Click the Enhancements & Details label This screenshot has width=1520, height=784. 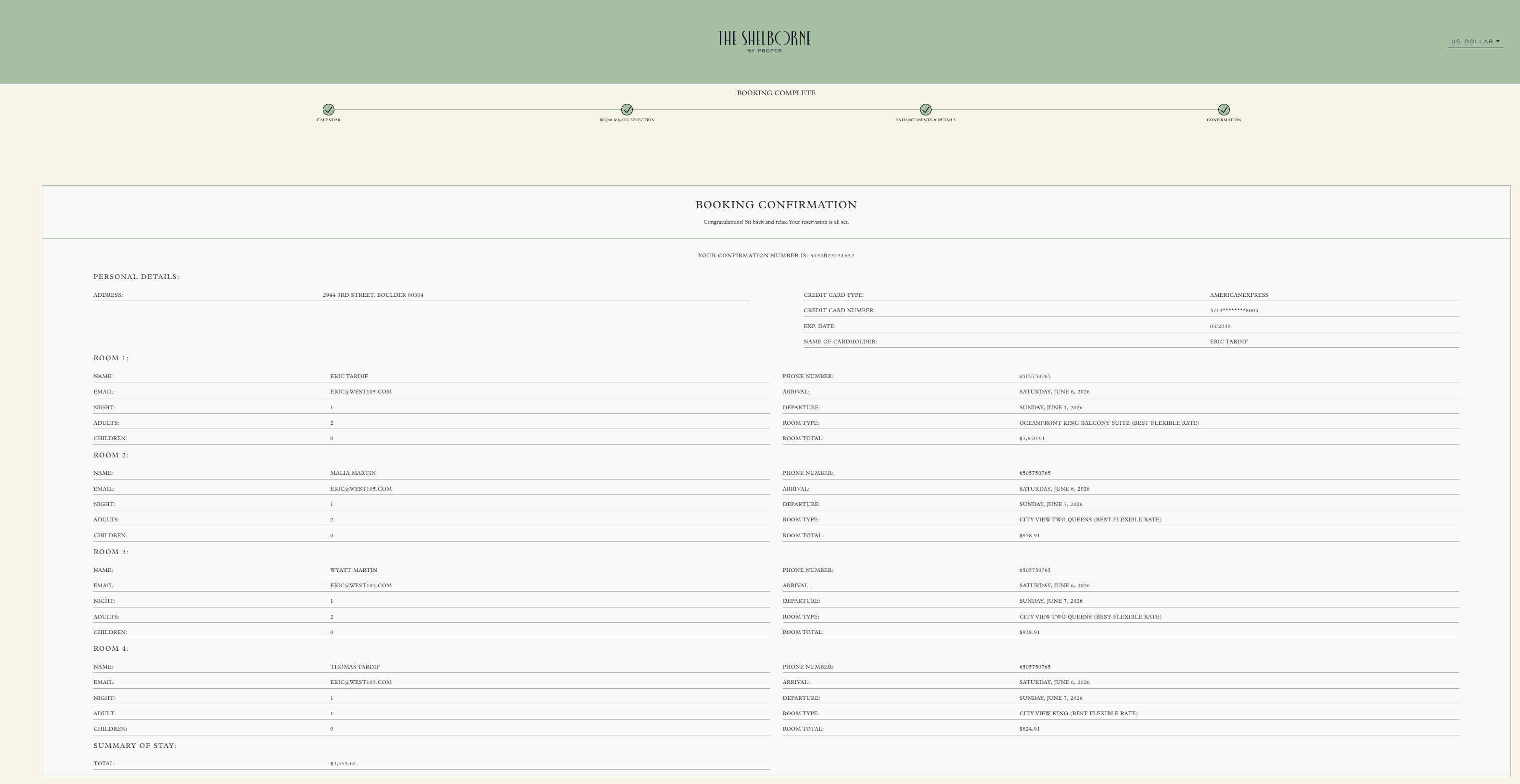[925, 120]
